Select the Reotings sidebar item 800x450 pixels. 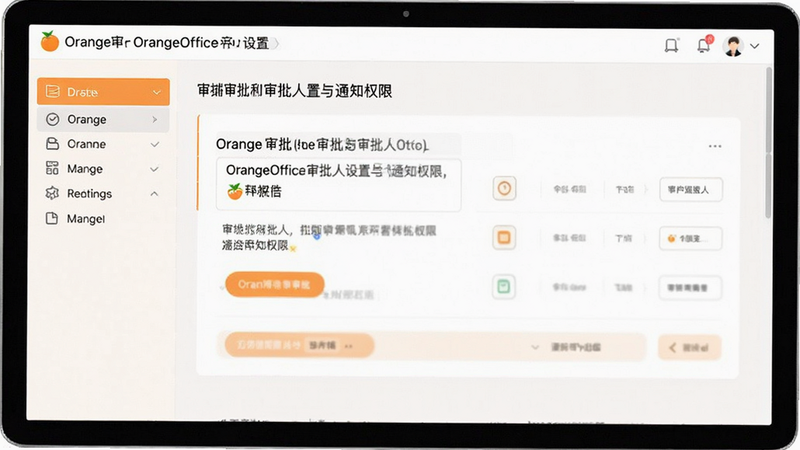point(103,194)
